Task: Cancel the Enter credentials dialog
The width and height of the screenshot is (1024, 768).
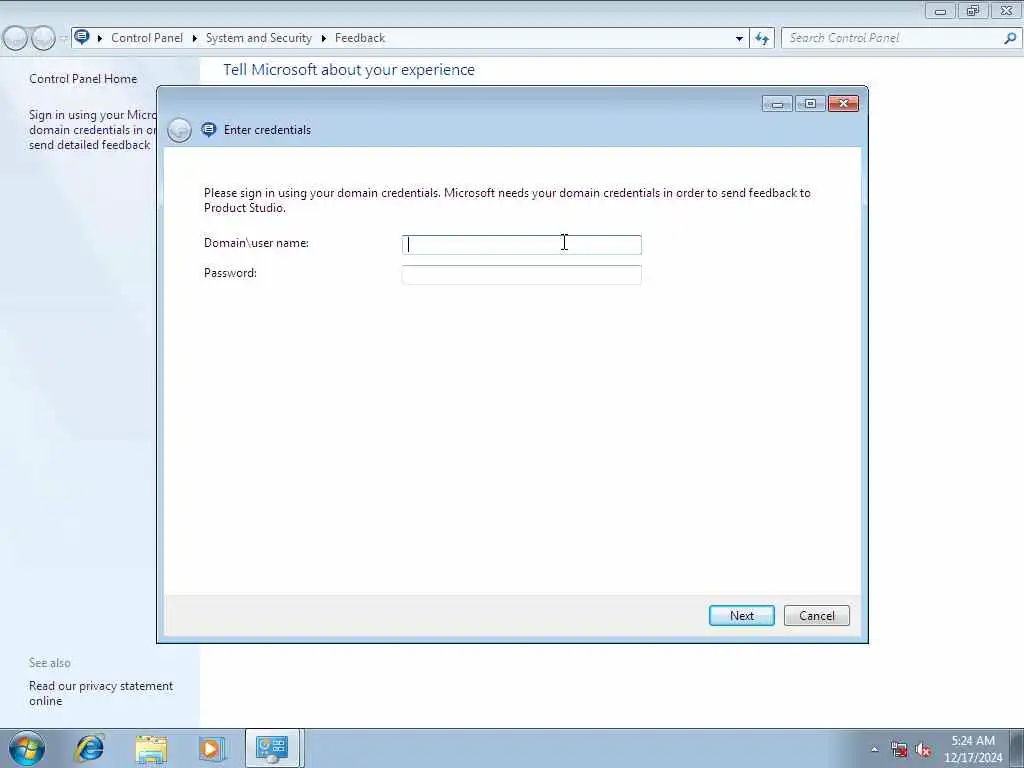Action: tap(816, 615)
